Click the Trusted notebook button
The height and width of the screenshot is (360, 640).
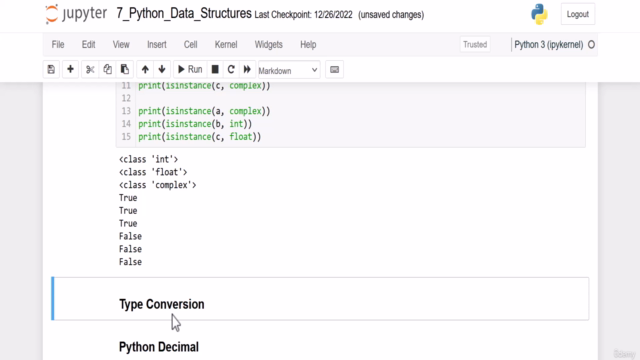[x=475, y=44]
